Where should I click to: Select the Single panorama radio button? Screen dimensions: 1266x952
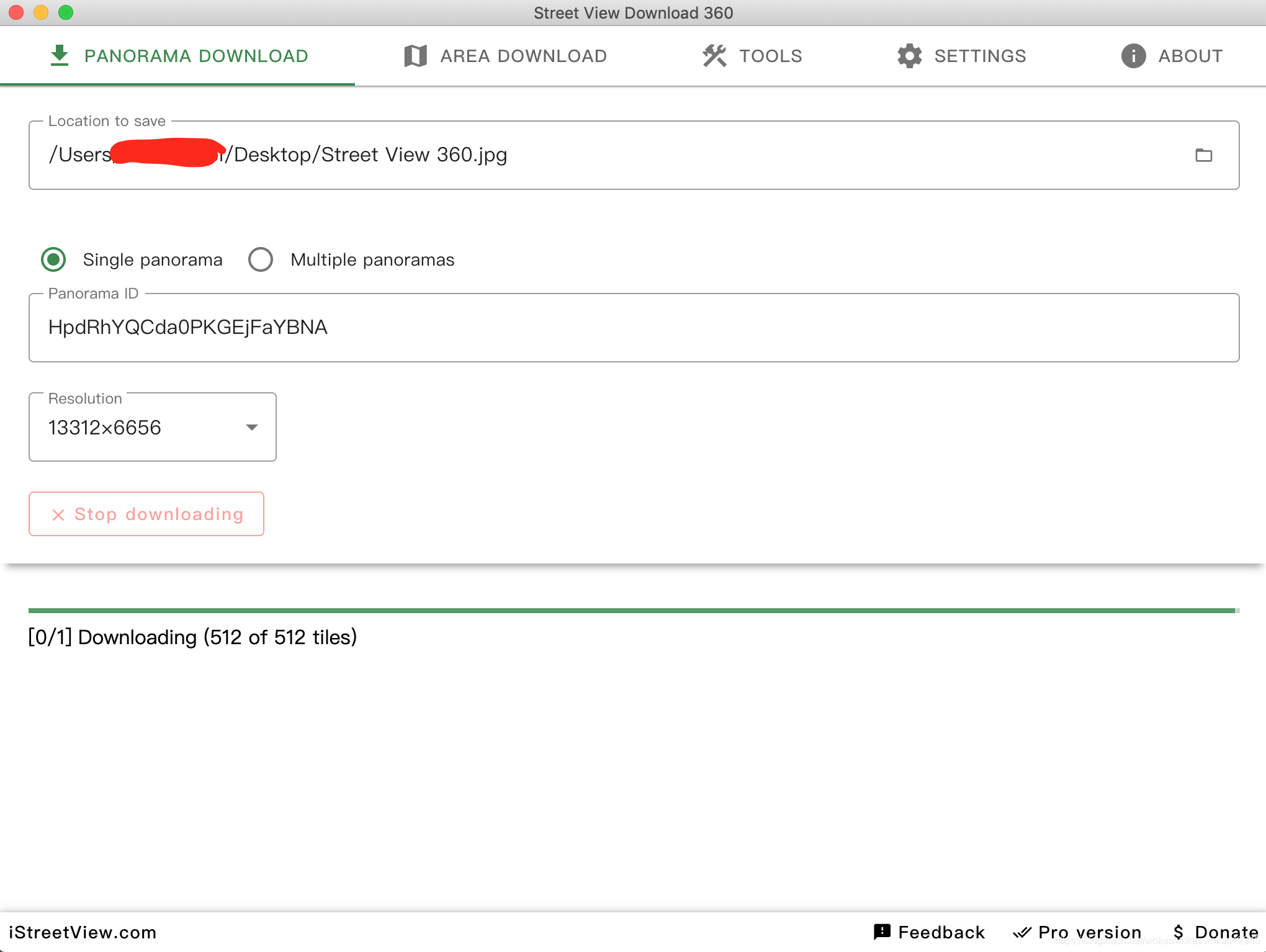point(53,259)
